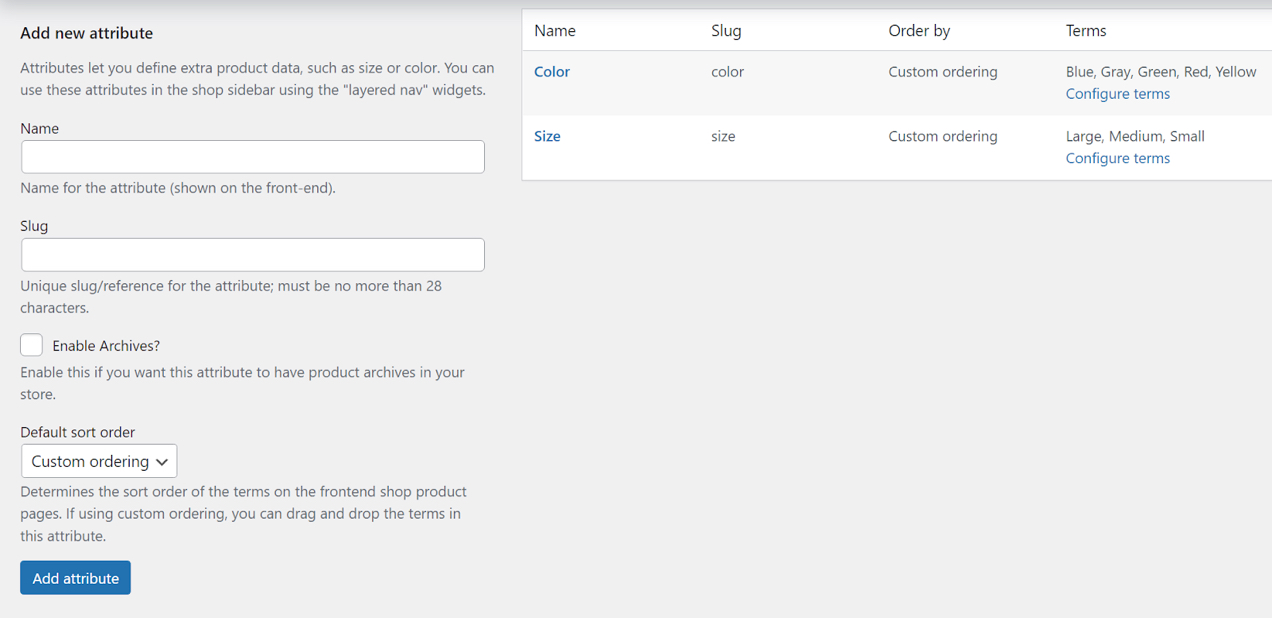Click inside the Slug input field
This screenshot has height=620, width=1272.
click(x=252, y=254)
